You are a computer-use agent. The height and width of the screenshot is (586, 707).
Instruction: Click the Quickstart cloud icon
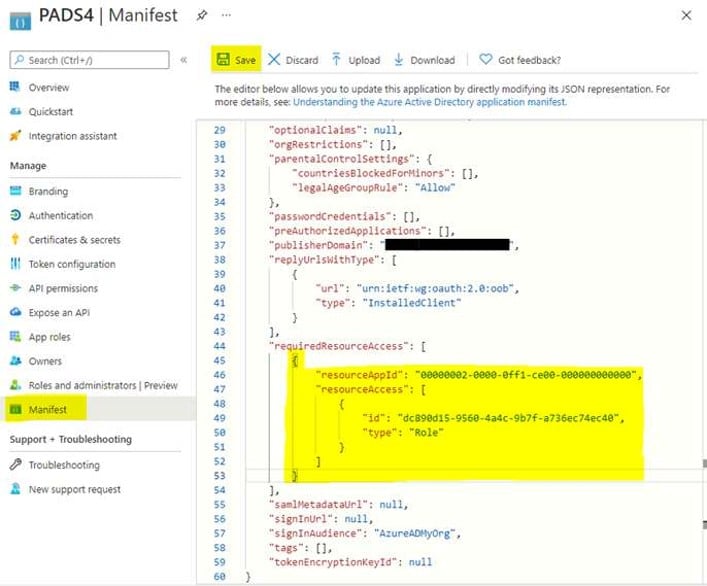point(15,111)
